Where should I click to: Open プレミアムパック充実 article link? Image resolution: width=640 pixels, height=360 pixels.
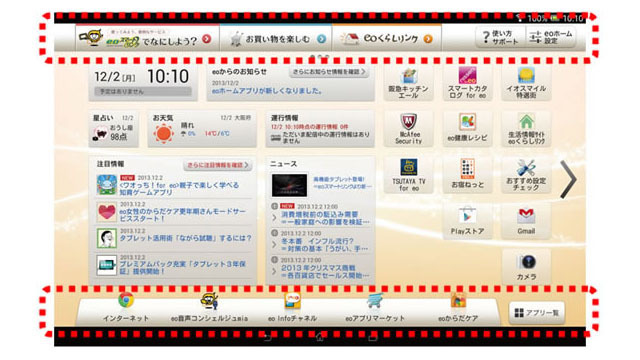point(182,267)
